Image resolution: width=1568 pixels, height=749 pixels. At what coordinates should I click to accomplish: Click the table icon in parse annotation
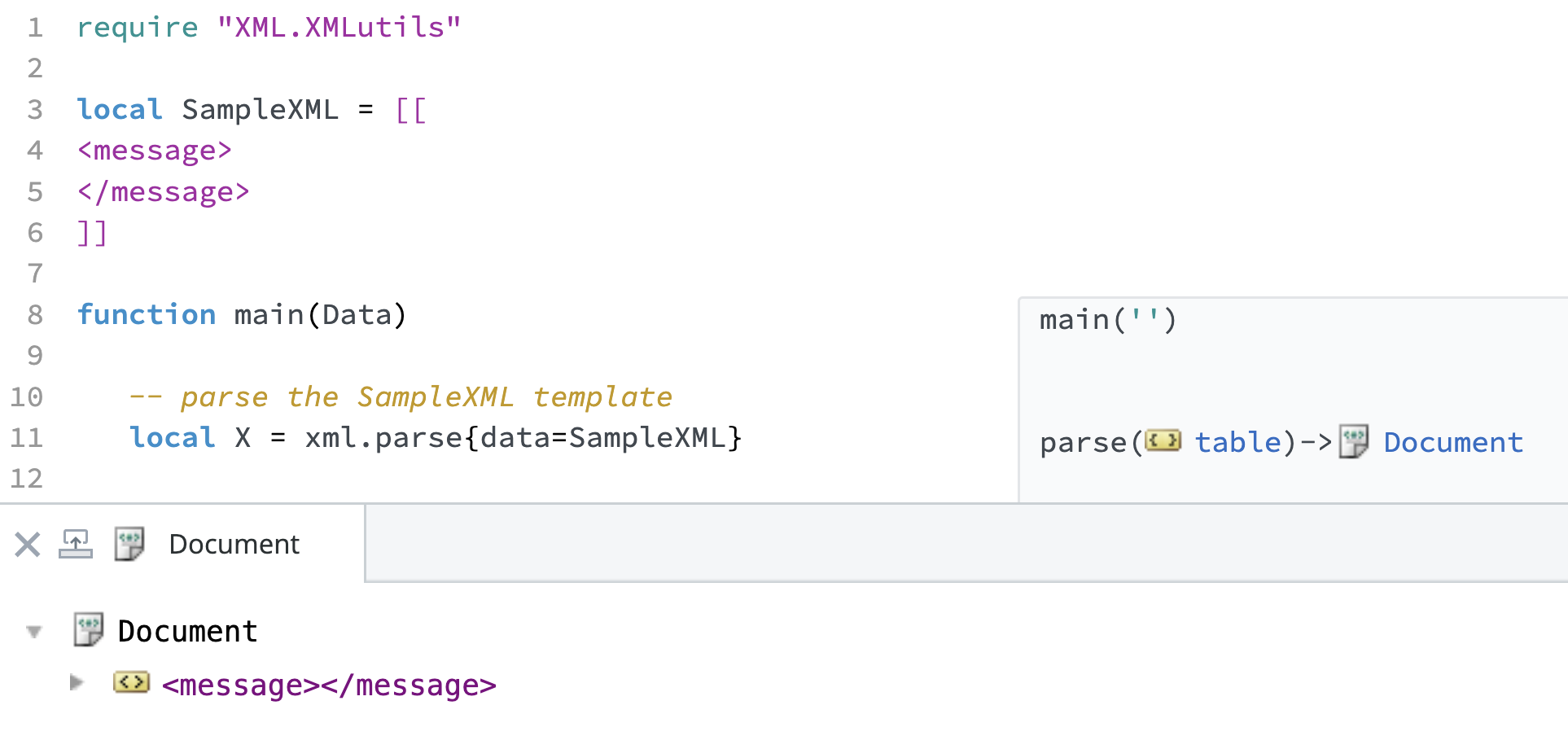point(1163,441)
